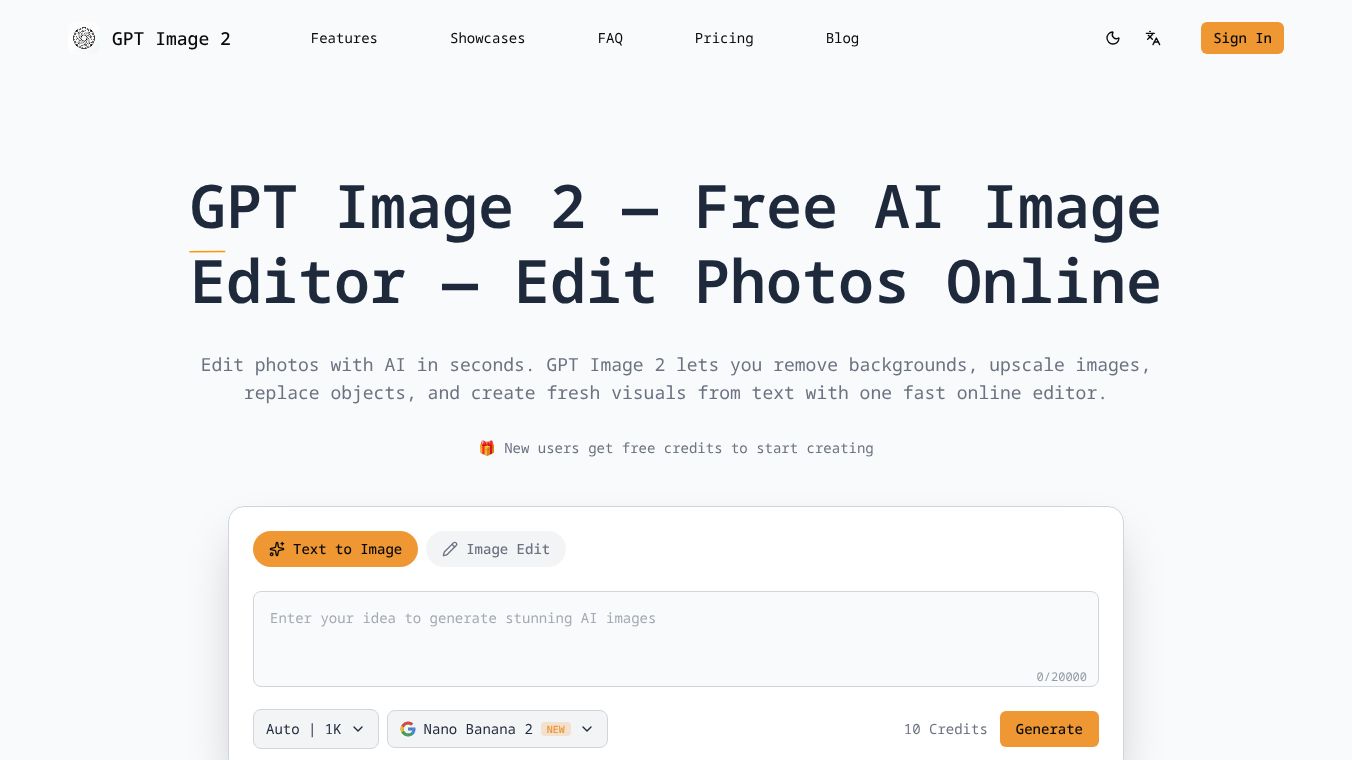Image resolution: width=1352 pixels, height=760 pixels.
Task: Go to Showcases in navigation
Action: point(487,39)
